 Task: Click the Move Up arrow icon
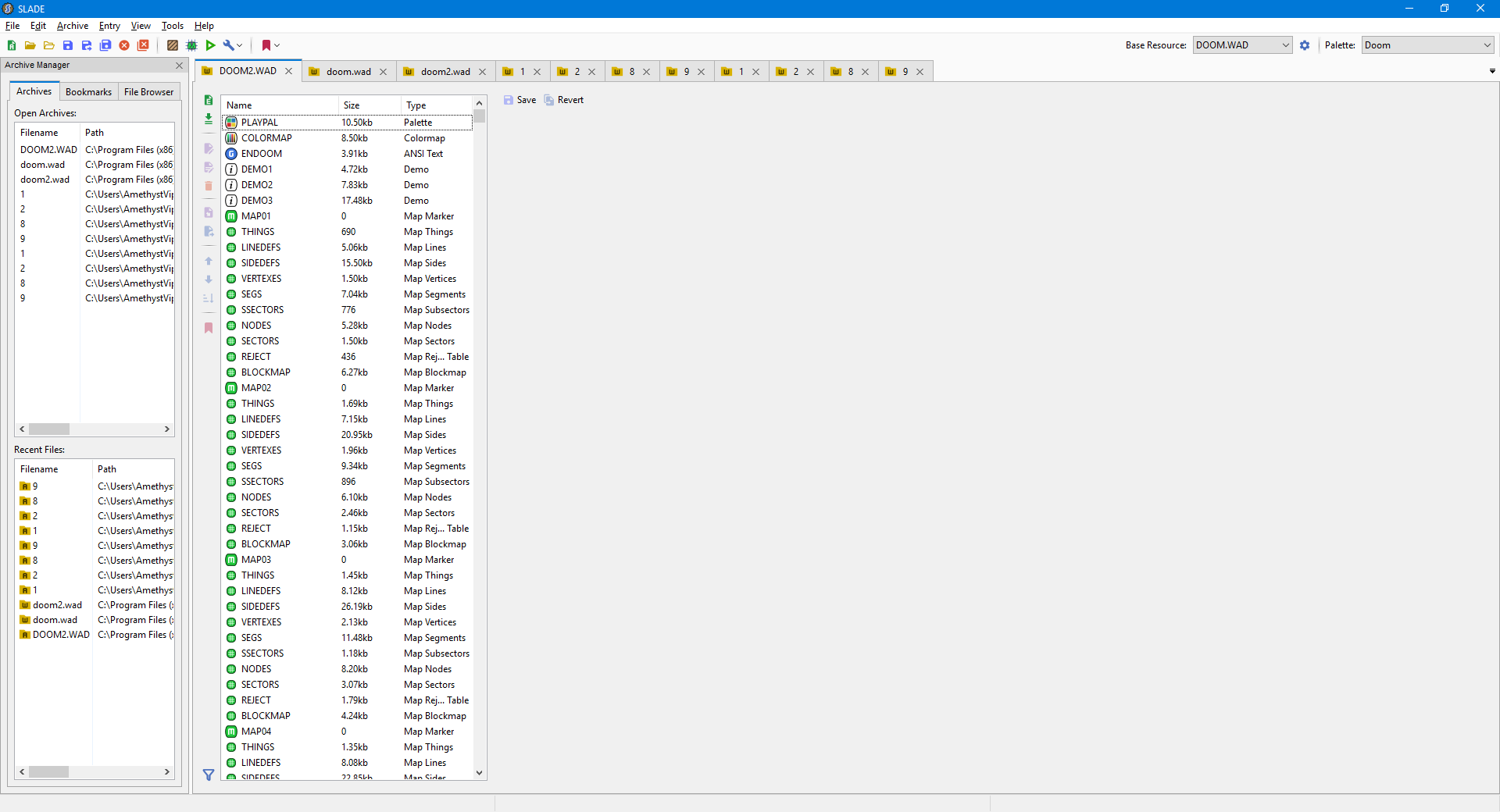[x=209, y=261]
